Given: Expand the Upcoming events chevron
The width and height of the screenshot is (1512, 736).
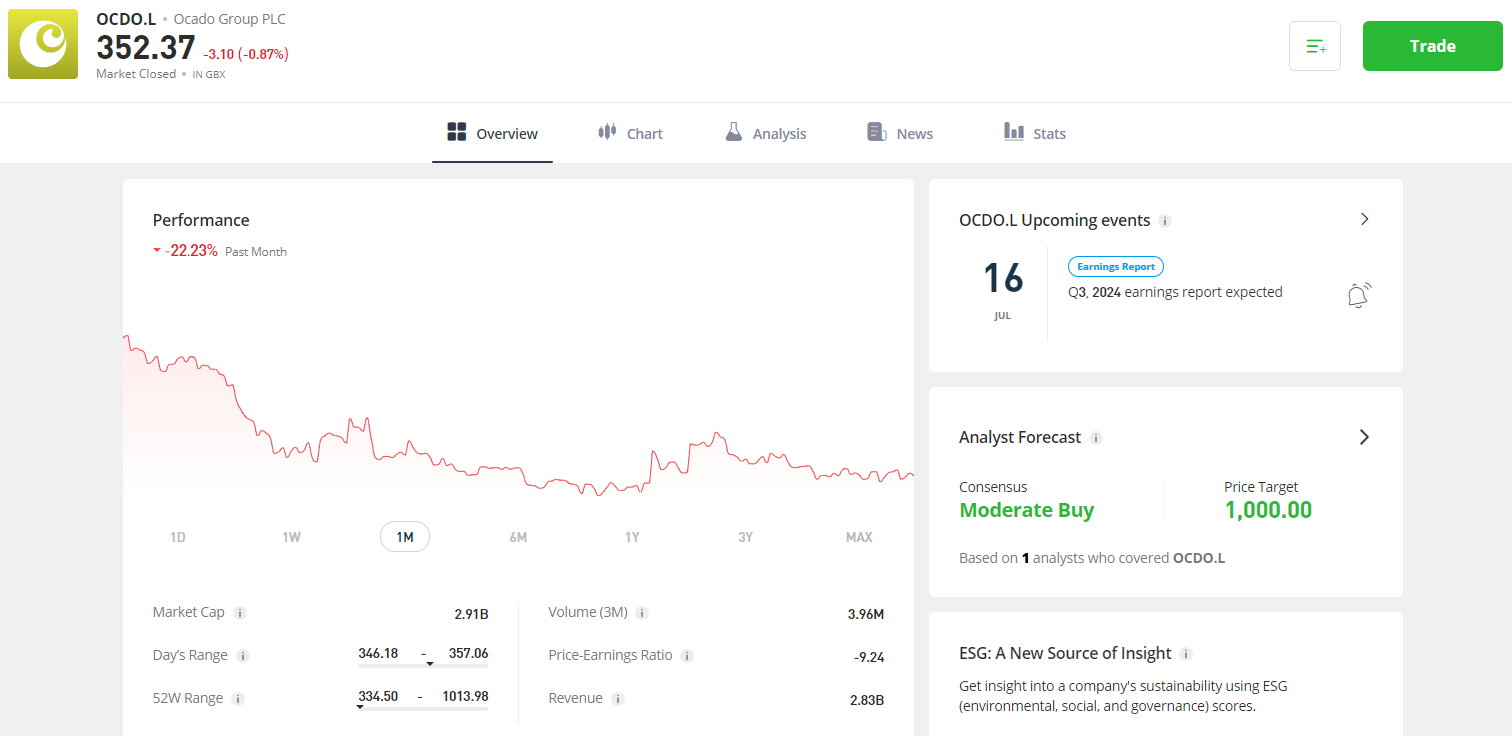Looking at the screenshot, I should pos(1365,219).
